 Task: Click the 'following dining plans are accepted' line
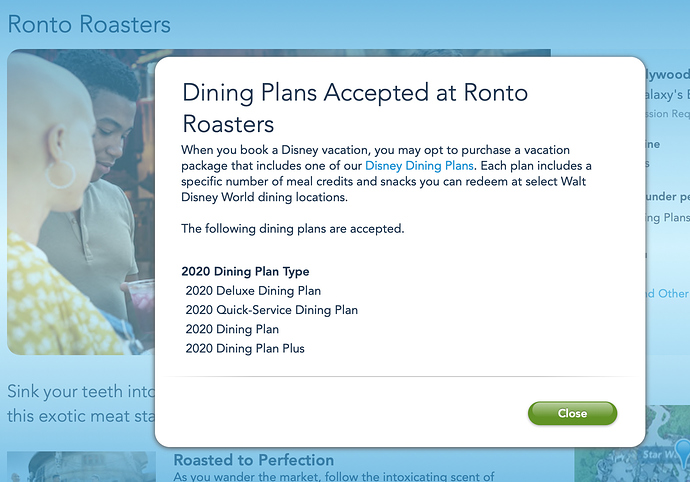293,229
